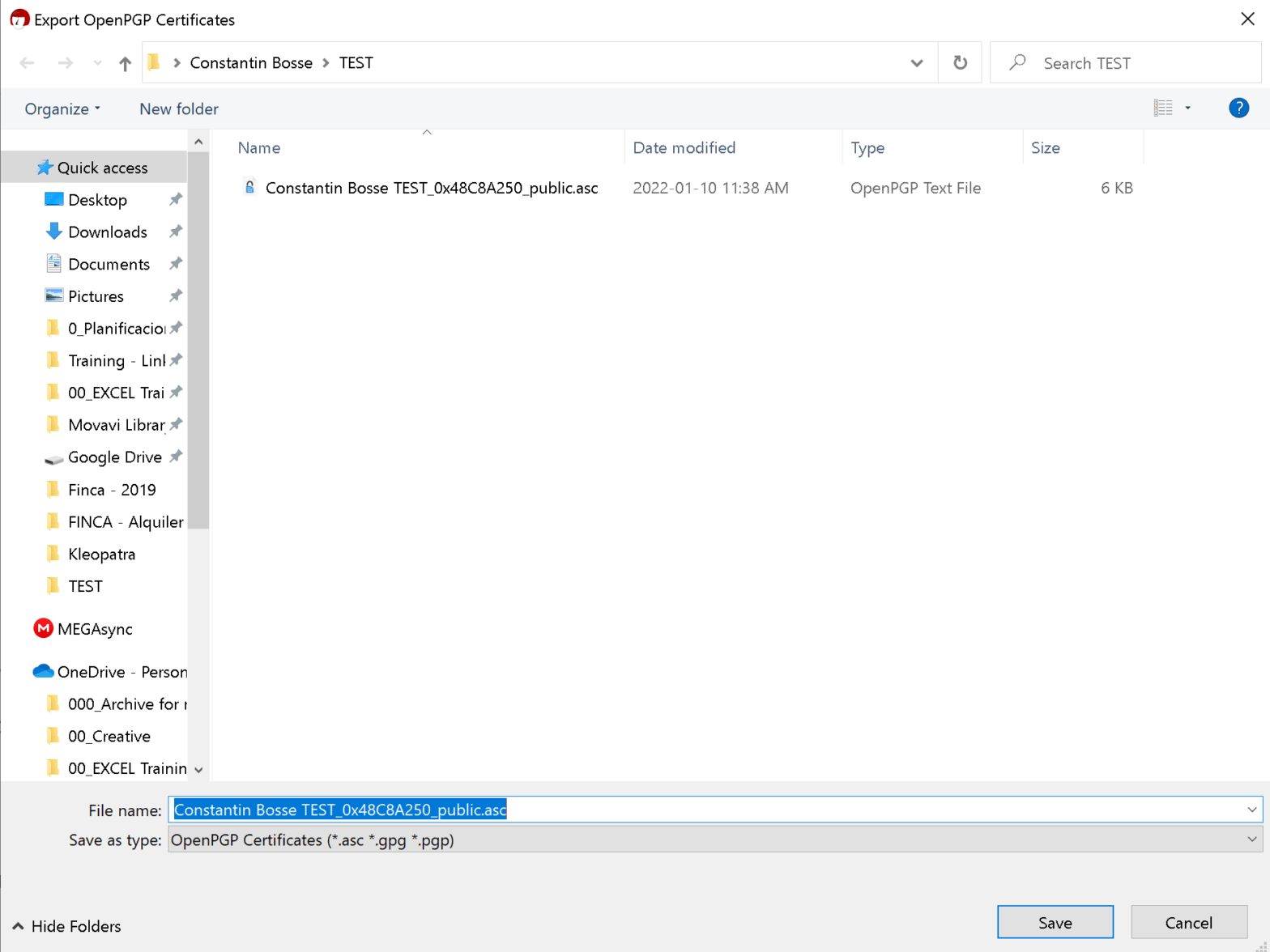This screenshot has width=1270, height=952.
Task: Sort files by Date modified column
Action: point(684,147)
